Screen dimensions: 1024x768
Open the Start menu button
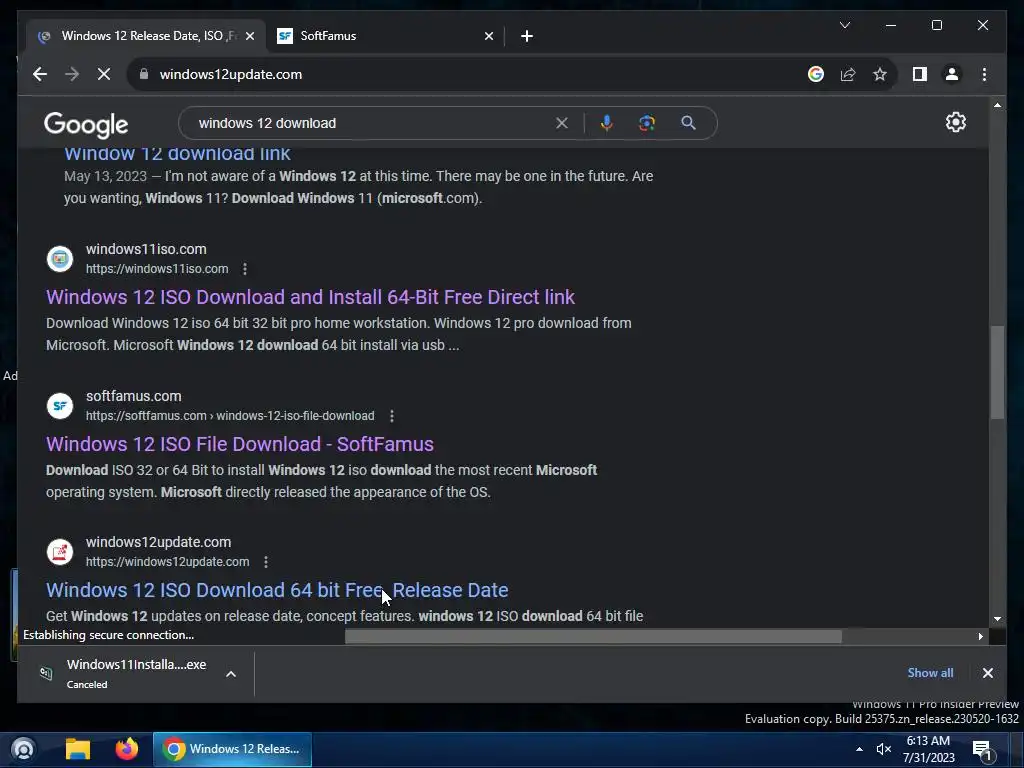click(23, 749)
